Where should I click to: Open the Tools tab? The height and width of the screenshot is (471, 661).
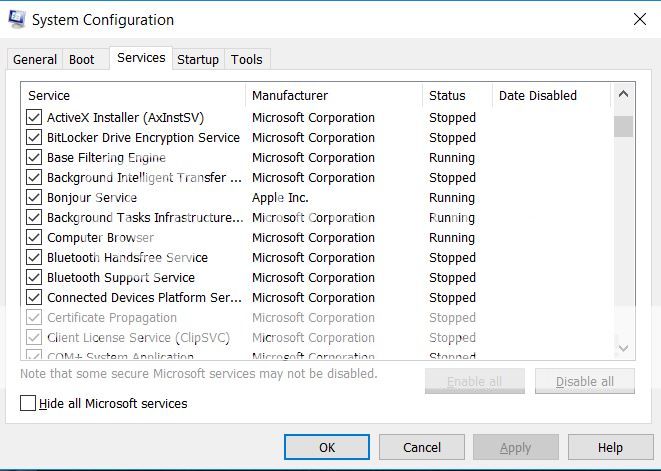tap(247, 59)
